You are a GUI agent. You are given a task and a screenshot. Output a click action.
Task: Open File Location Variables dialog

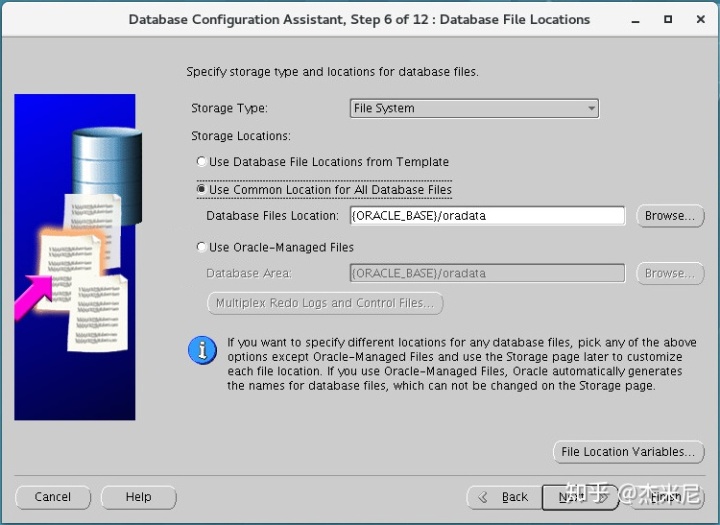pyautogui.click(x=629, y=452)
